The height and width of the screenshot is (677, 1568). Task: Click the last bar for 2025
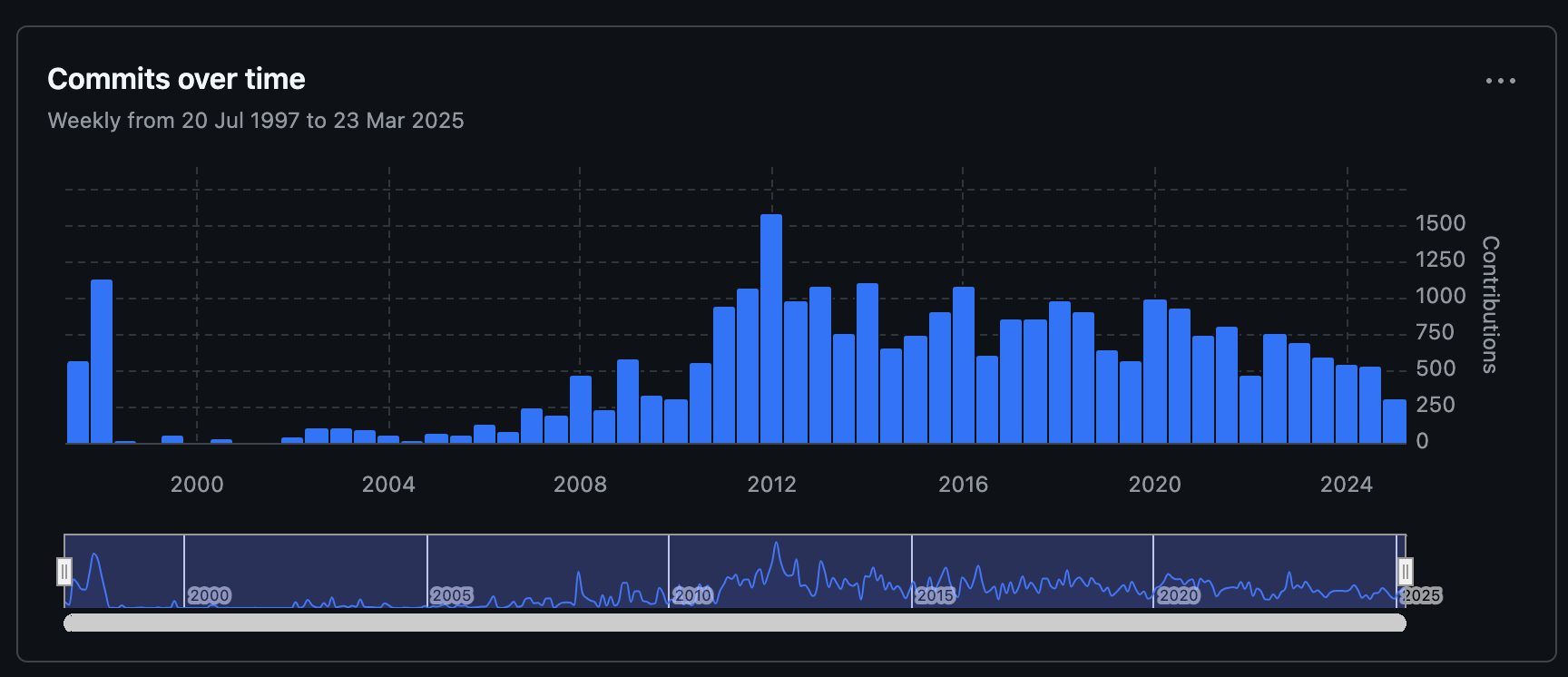coord(1395,421)
